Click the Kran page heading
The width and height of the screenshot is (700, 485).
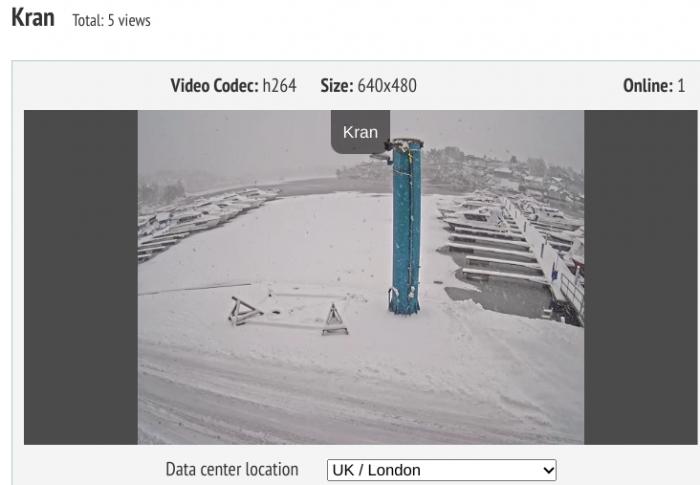[33, 18]
